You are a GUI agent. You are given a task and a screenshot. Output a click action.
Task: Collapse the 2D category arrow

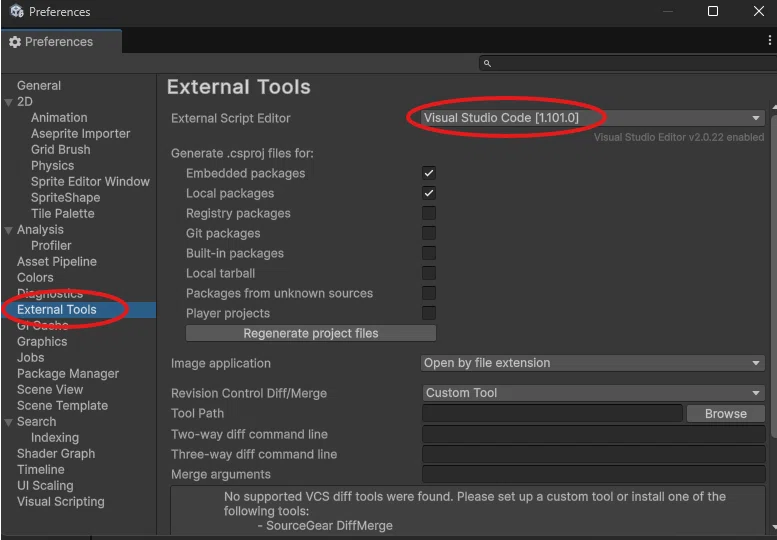[8, 102]
